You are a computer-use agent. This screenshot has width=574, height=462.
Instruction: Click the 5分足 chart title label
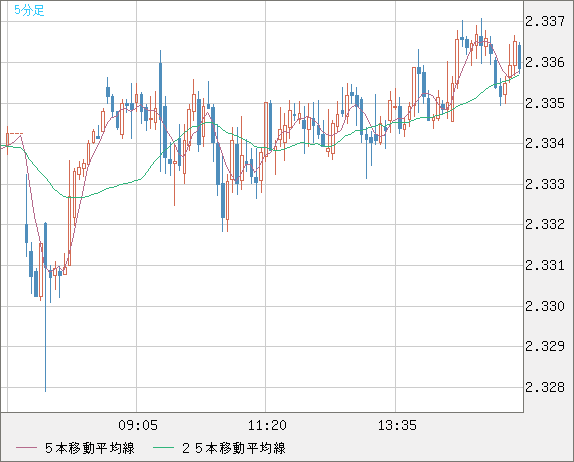coord(29,10)
